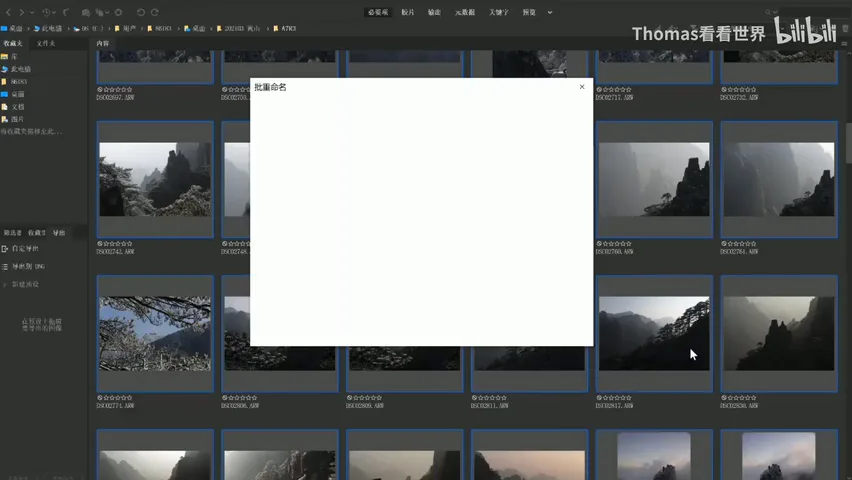Go forward using the toolbar forward arrow
Viewport: 852px width, 480px height.
22,12
